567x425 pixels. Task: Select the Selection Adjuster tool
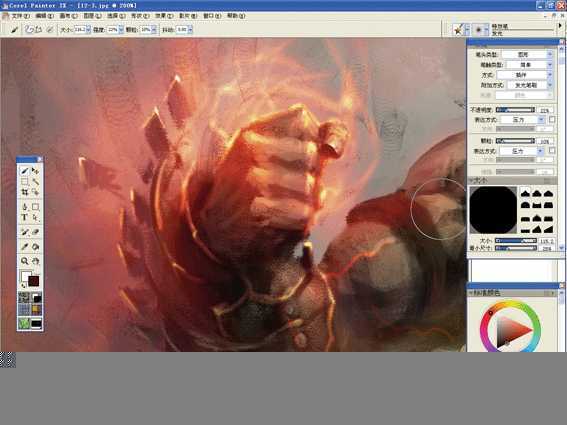pyautogui.click(x=35, y=192)
